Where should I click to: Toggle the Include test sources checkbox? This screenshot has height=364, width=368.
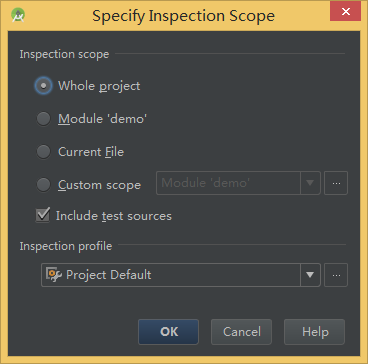point(43,215)
